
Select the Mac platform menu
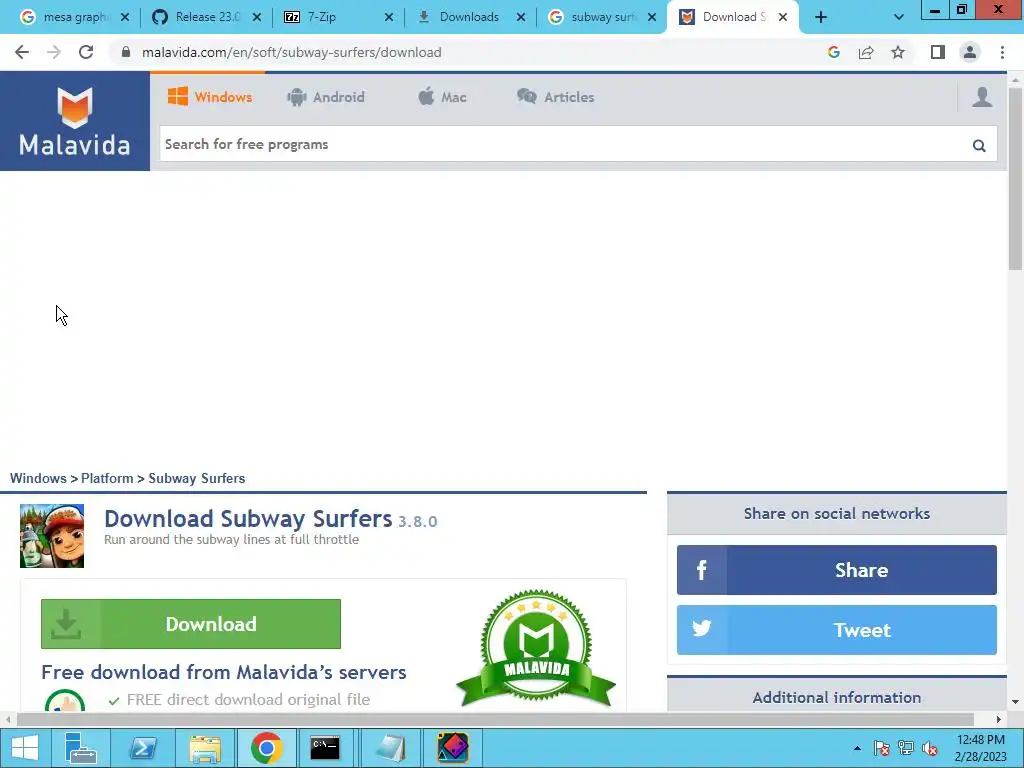tap(442, 97)
